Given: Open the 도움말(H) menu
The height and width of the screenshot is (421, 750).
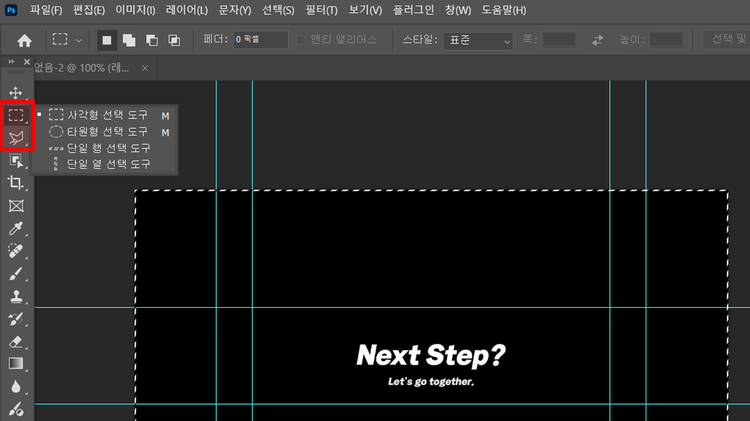Looking at the screenshot, I should click(x=504, y=10).
